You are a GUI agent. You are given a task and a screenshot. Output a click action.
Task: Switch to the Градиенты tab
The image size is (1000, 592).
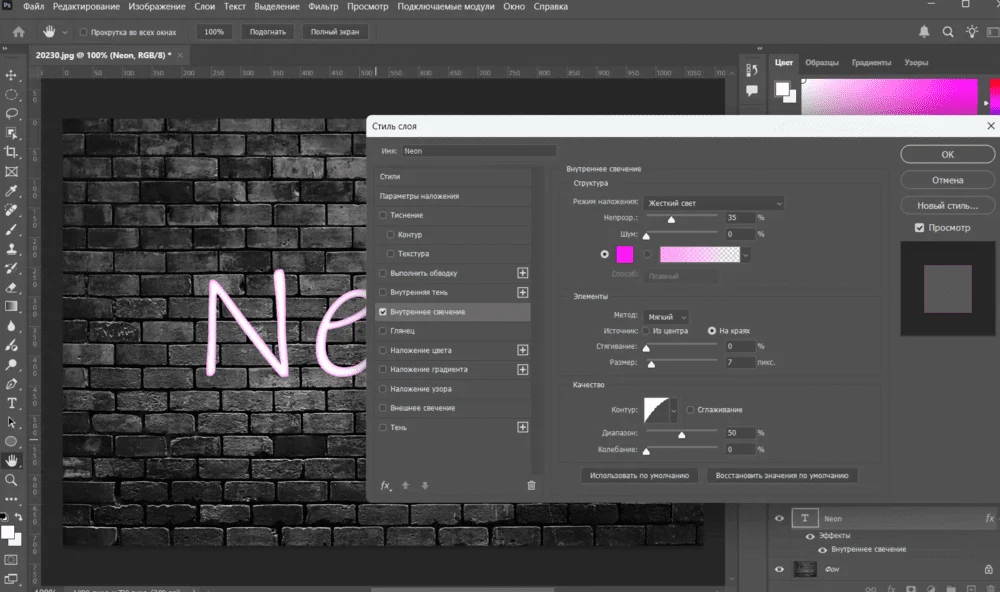click(871, 62)
